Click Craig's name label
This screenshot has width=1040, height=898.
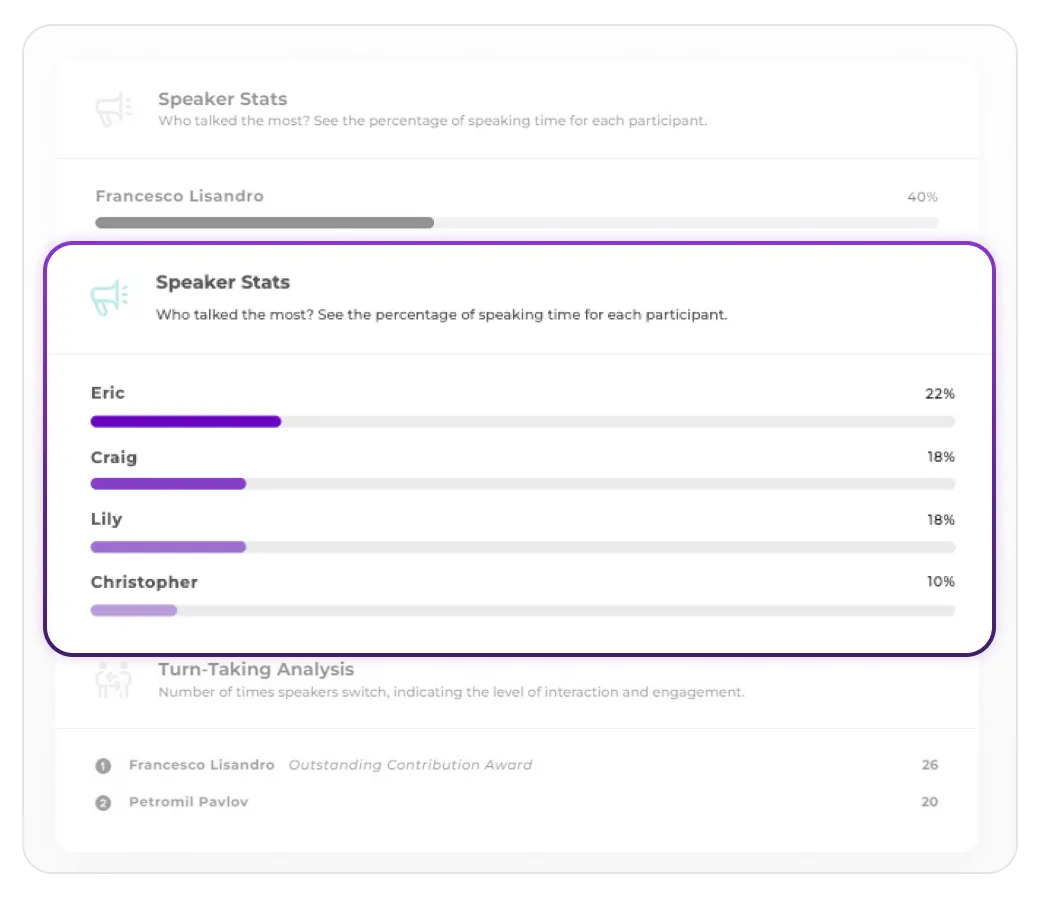(113, 457)
